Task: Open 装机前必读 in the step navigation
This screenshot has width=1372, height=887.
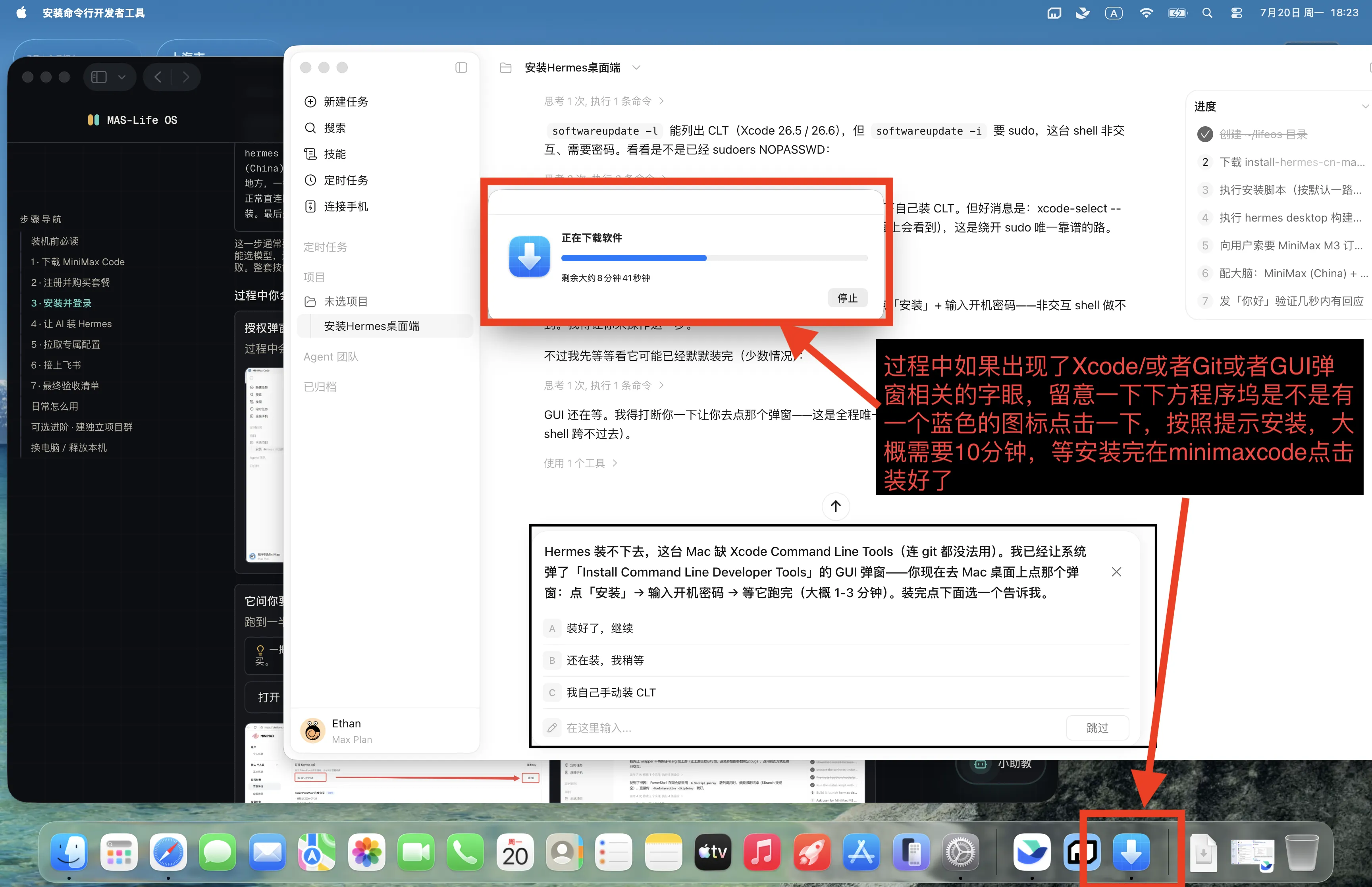Action: point(55,241)
